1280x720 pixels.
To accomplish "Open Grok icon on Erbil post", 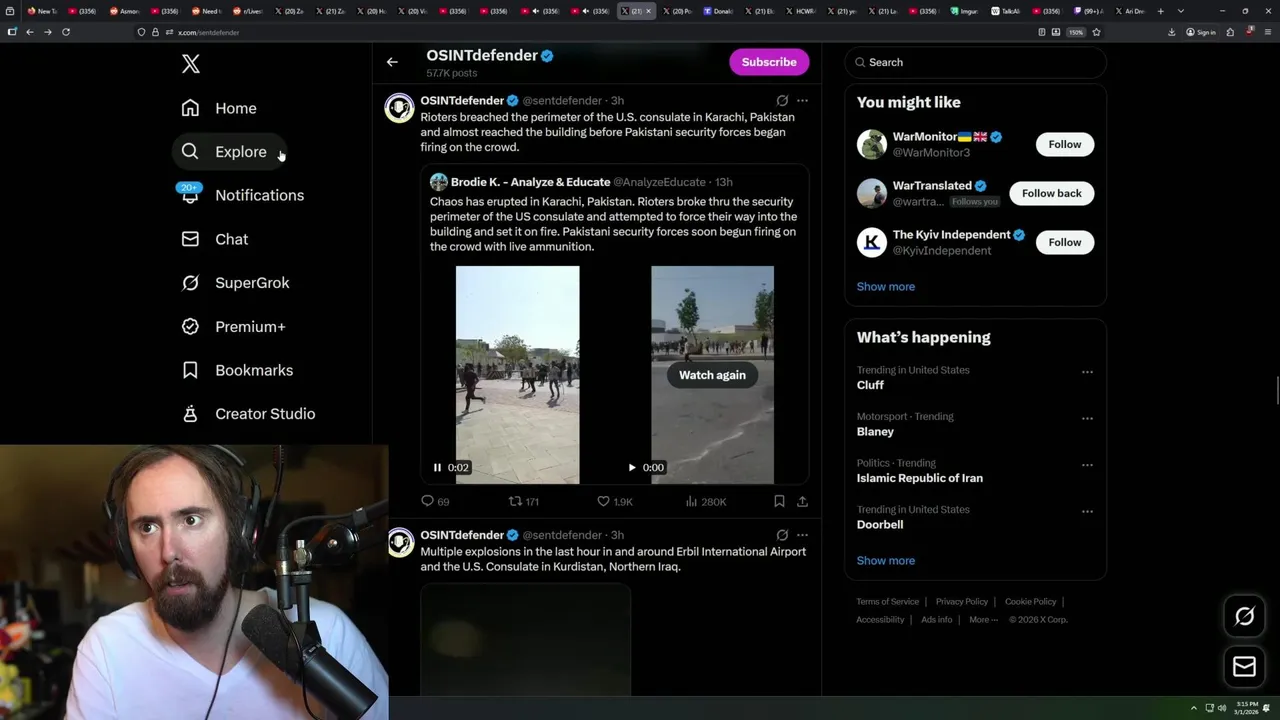I will [782, 535].
